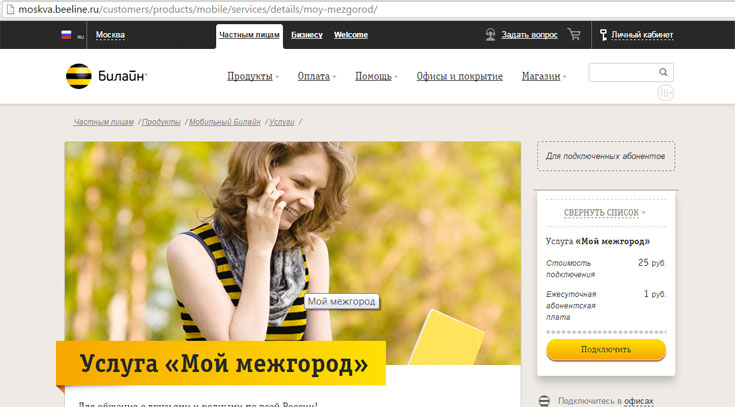This screenshot has width=735, height=407.
Task: Switch to the Бизнесу tab
Action: 307,35
